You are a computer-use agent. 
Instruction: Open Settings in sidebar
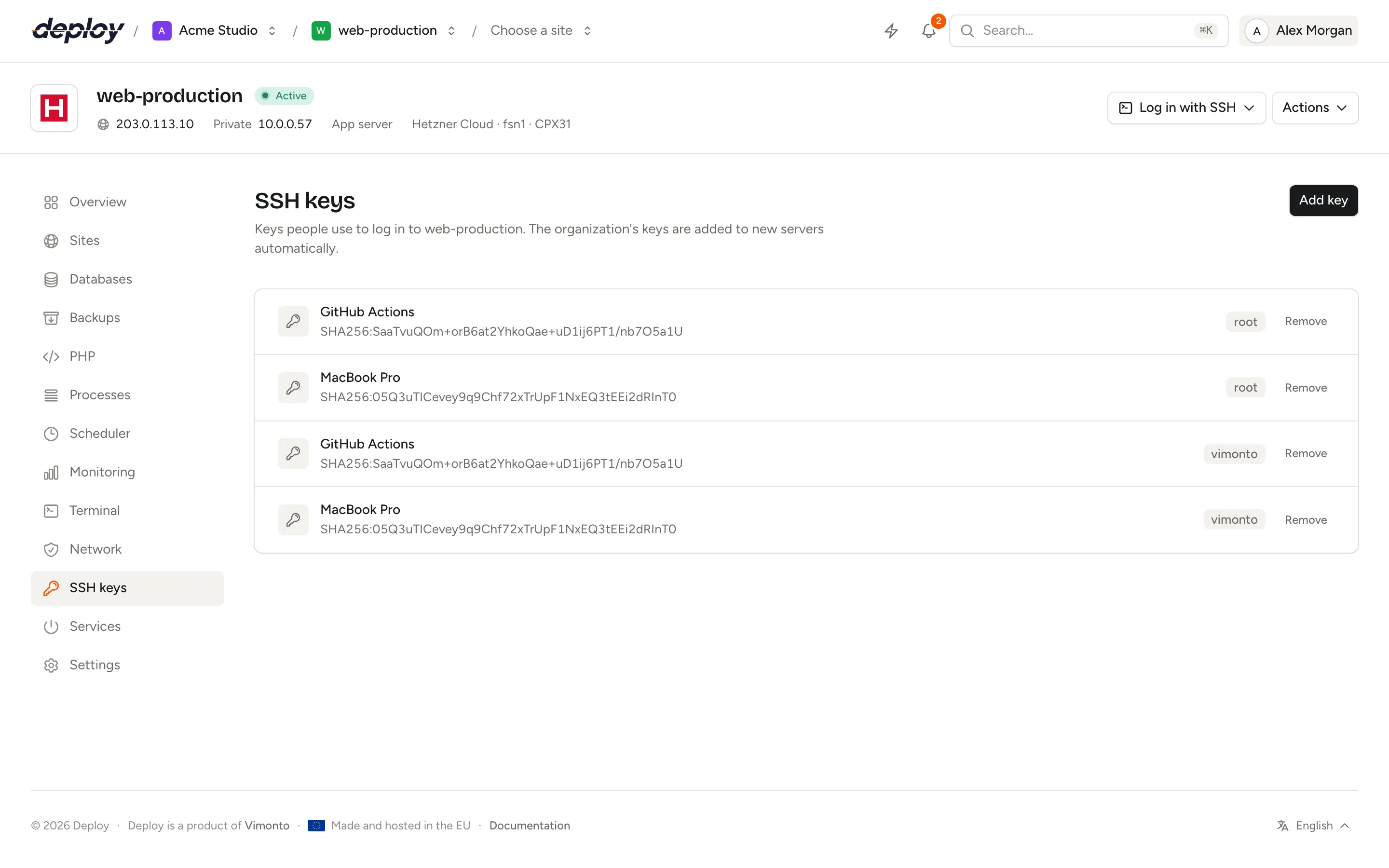coord(127,665)
